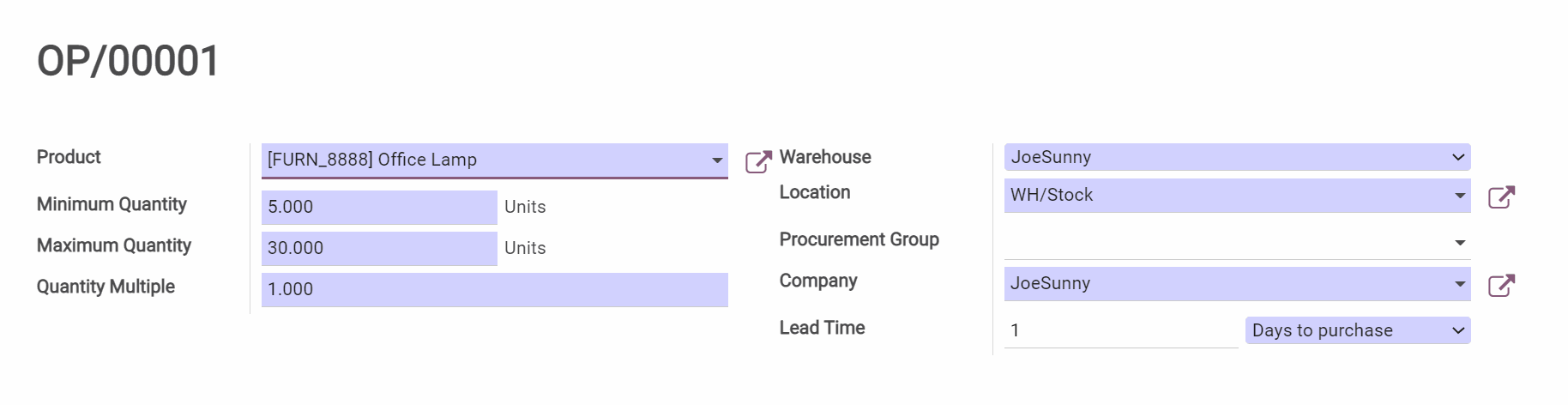Click the Maximum Quantity field showing 30.000
The width and height of the screenshot is (1568, 405).
[378, 248]
